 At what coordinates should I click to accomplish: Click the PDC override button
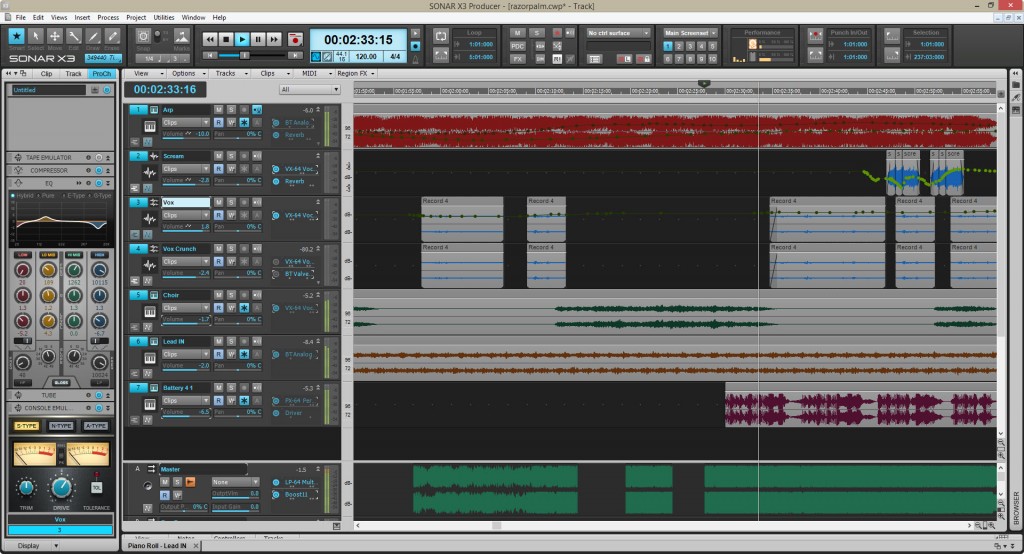[517, 46]
